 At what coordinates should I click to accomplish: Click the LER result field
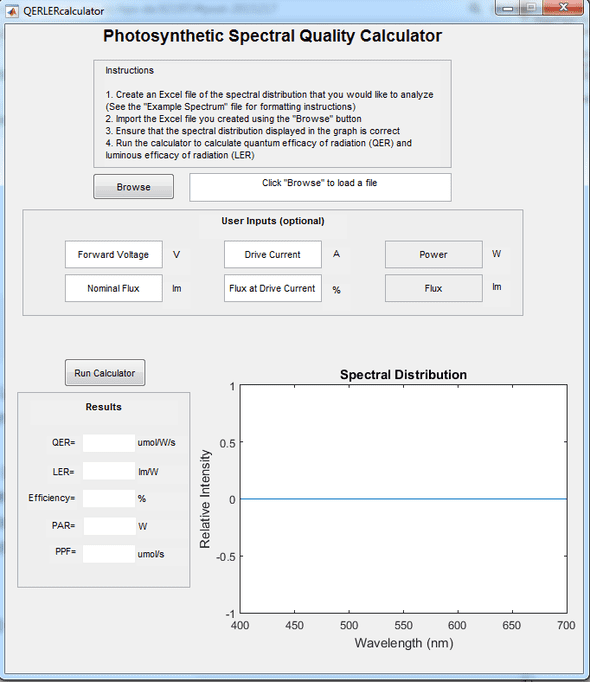click(109, 471)
